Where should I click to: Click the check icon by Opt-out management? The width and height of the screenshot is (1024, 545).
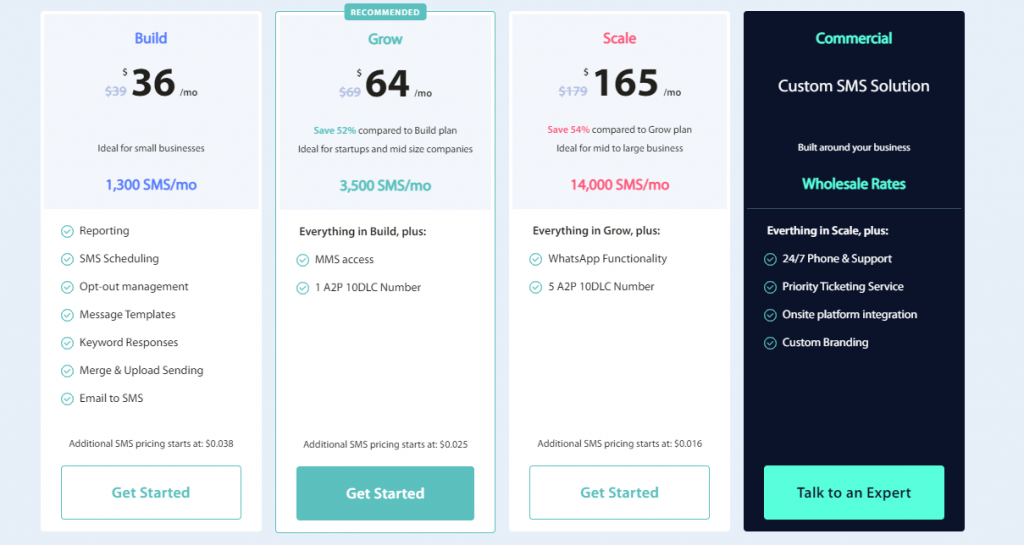click(67, 287)
